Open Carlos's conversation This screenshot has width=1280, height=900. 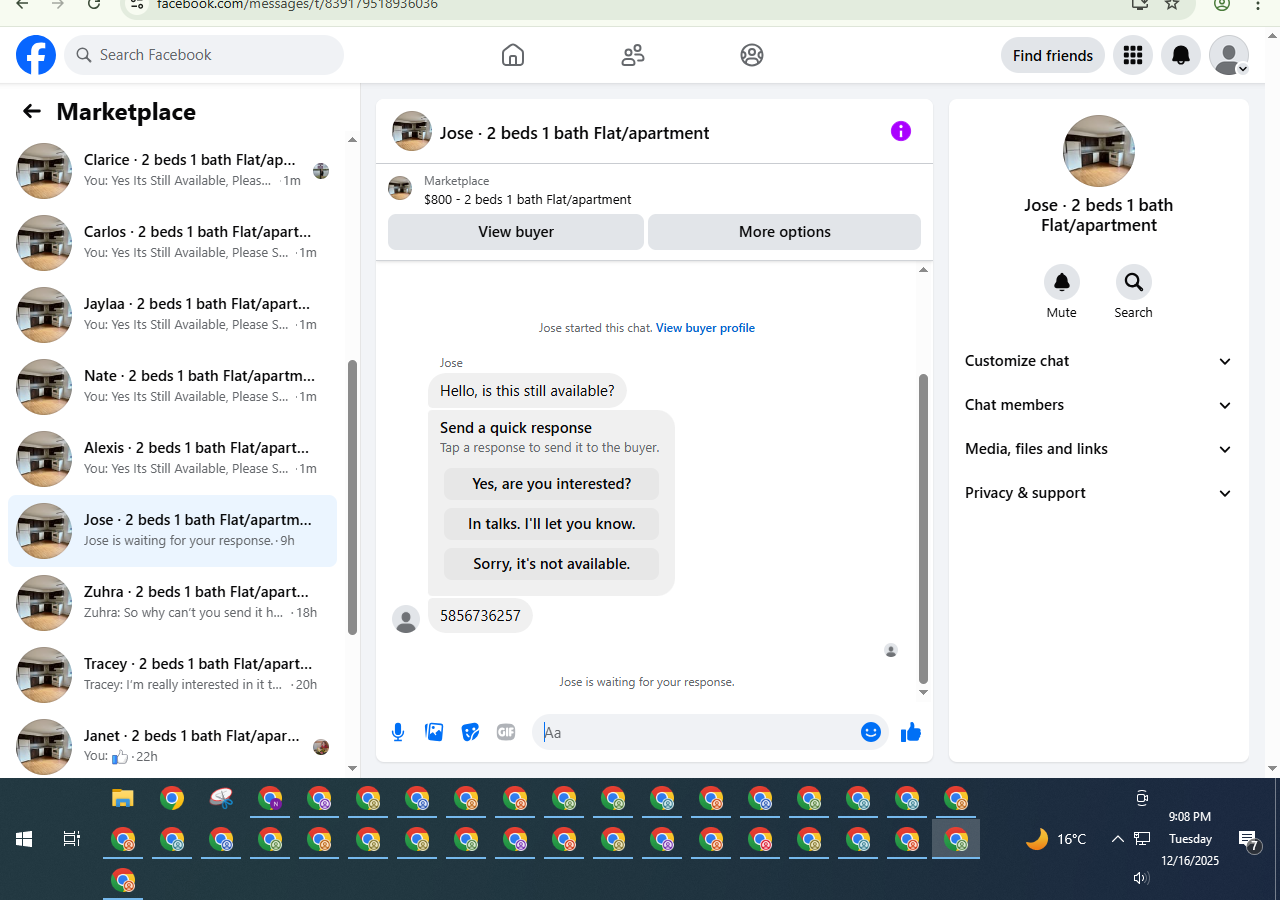[173, 243]
